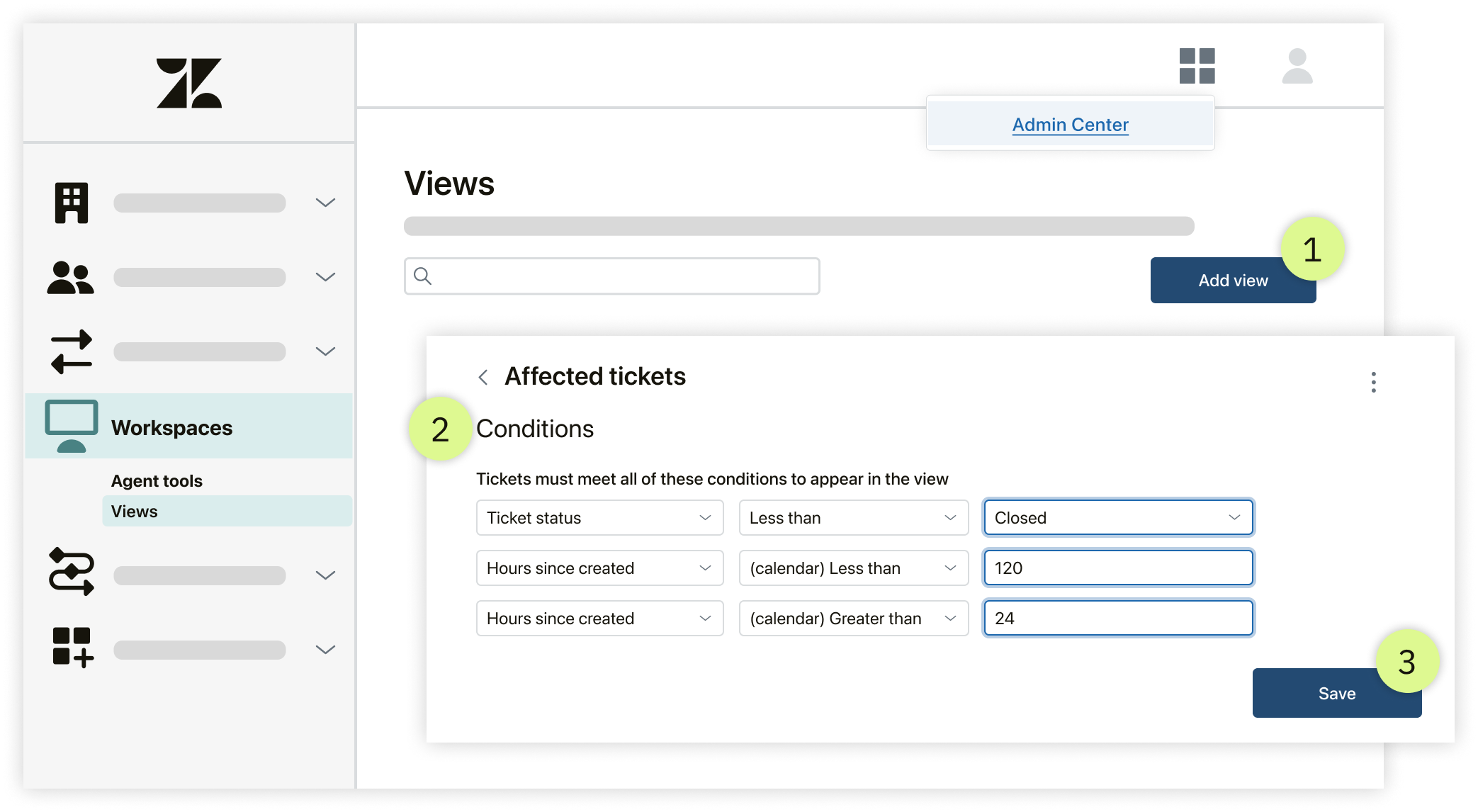
Task: Click the Add view button
Action: (1232, 279)
